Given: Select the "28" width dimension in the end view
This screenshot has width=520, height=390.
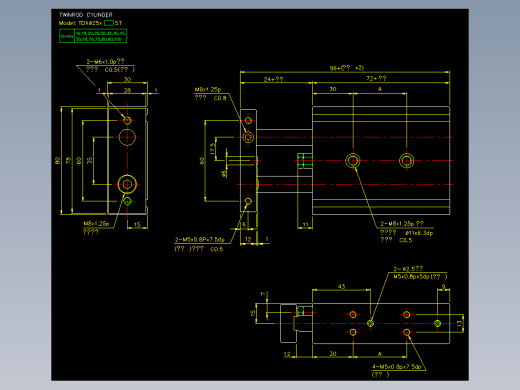Looking at the screenshot, I should click(127, 90).
